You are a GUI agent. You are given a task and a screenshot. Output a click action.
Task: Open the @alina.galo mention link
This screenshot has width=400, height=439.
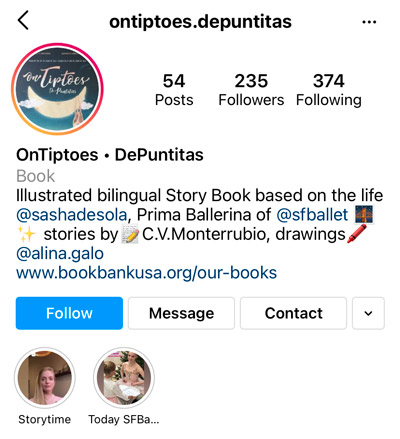(x=60, y=254)
